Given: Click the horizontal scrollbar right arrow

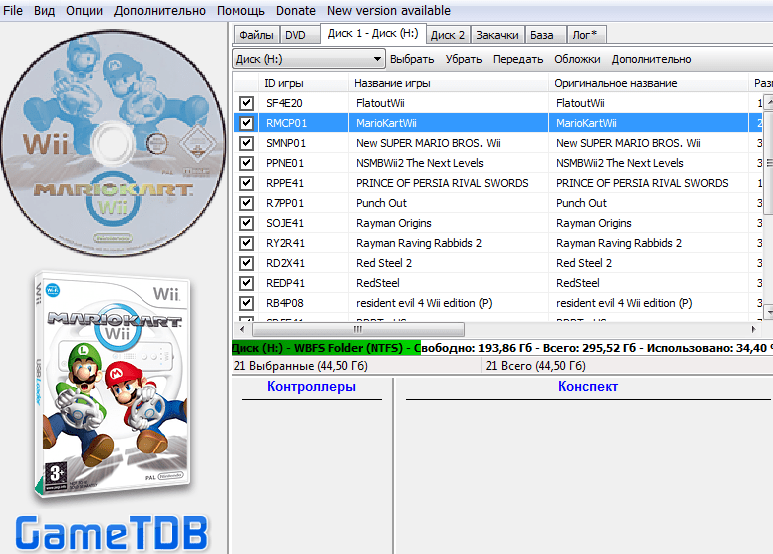Looking at the screenshot, I should [x=754, y=329].
